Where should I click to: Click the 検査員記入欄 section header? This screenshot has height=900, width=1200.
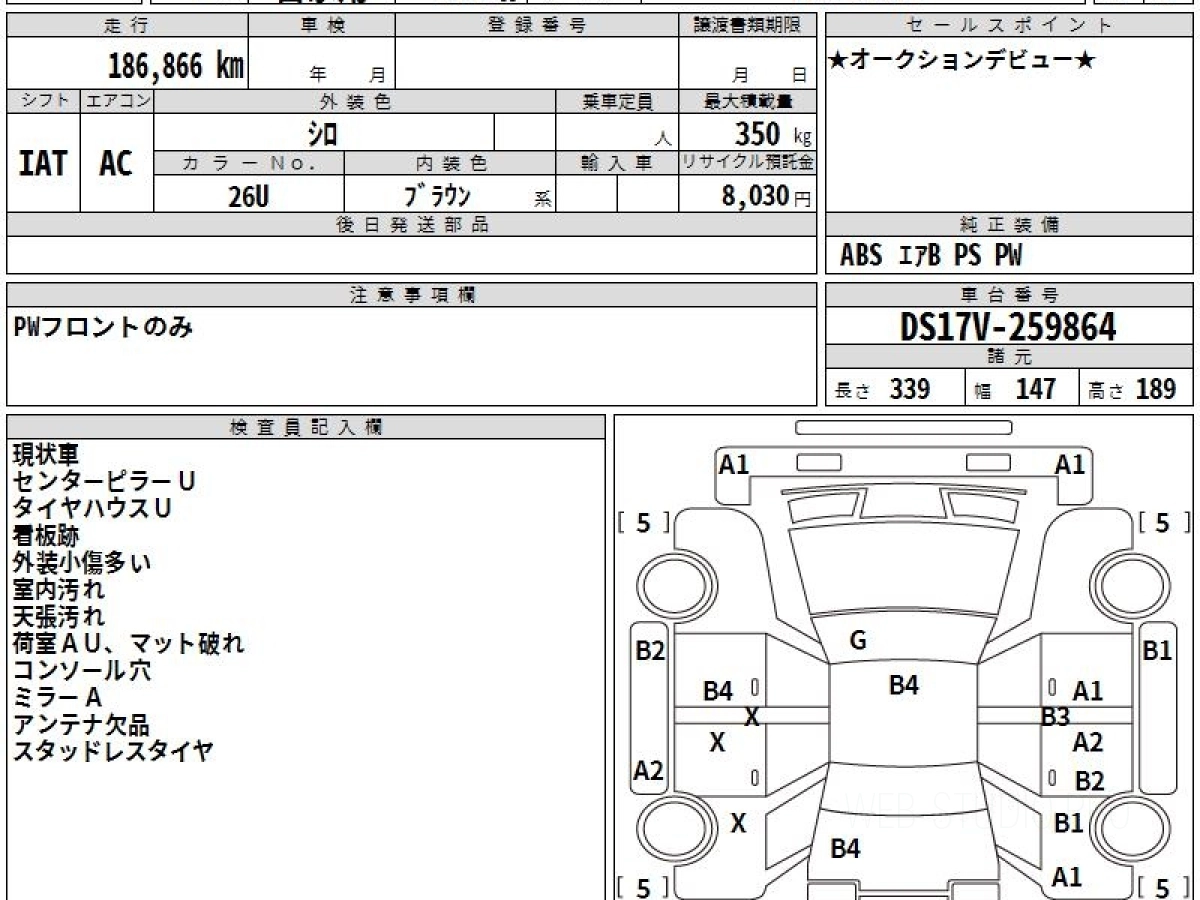point(306,427)
